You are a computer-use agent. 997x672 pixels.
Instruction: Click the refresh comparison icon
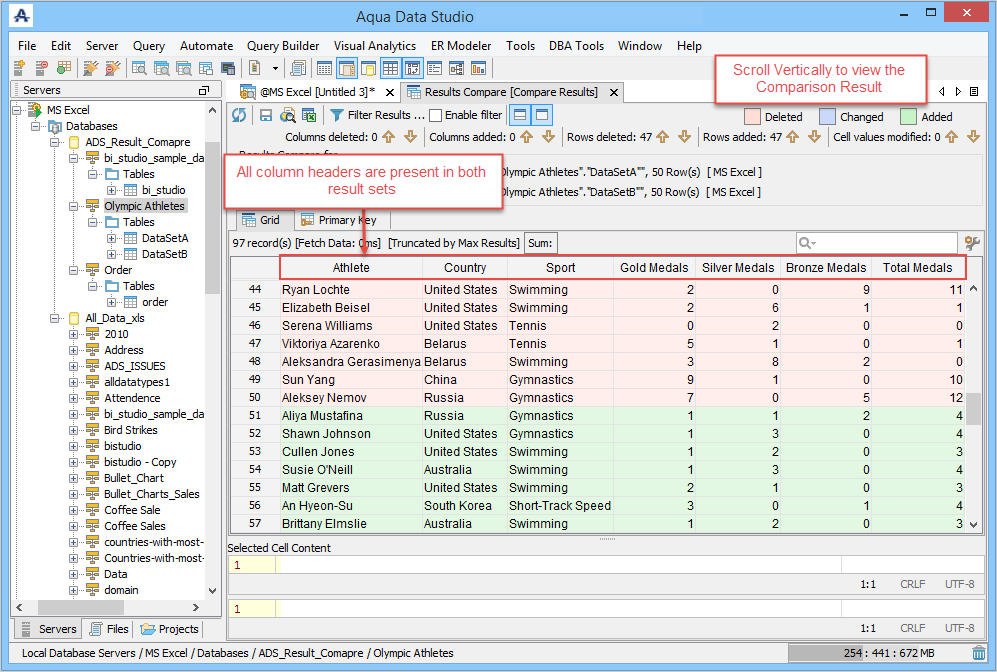point(239,115)
